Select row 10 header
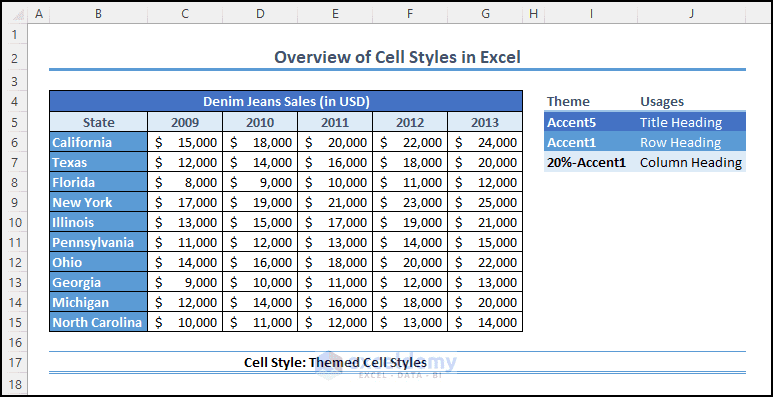This screenshot has width=773, height=397. pos(14,222)
